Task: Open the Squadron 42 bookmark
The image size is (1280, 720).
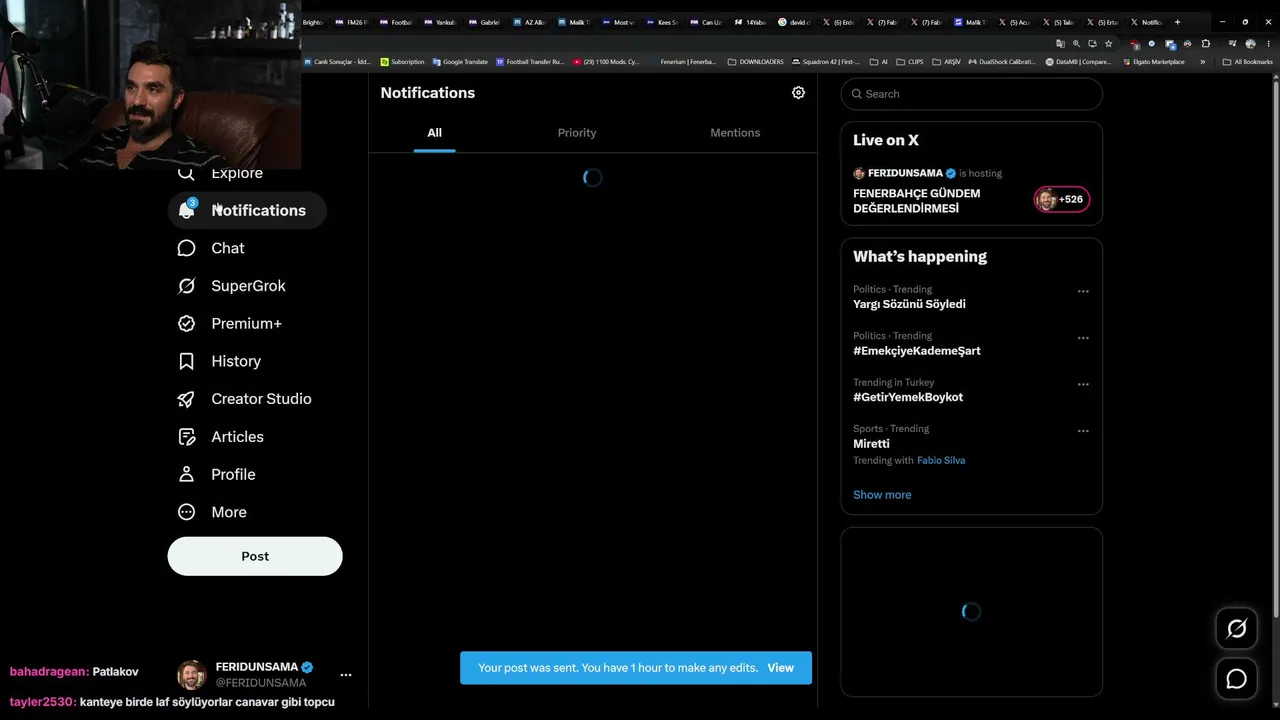Action: click(825, 62)
